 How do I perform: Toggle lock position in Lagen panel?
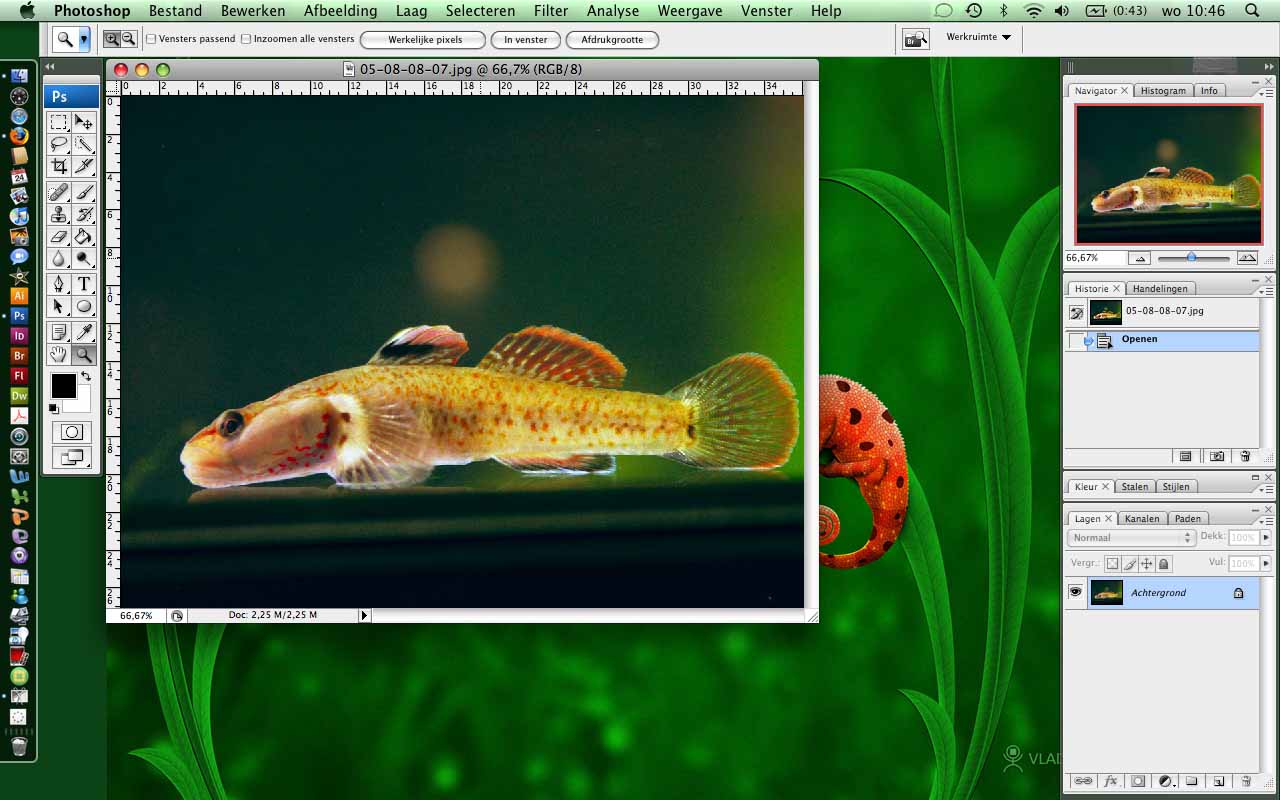[x=1146, y=564]
